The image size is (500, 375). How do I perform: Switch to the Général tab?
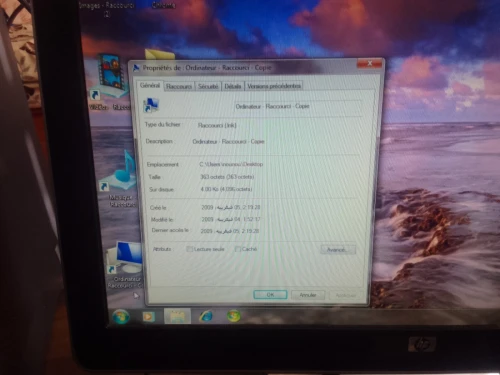pos(150,85)
